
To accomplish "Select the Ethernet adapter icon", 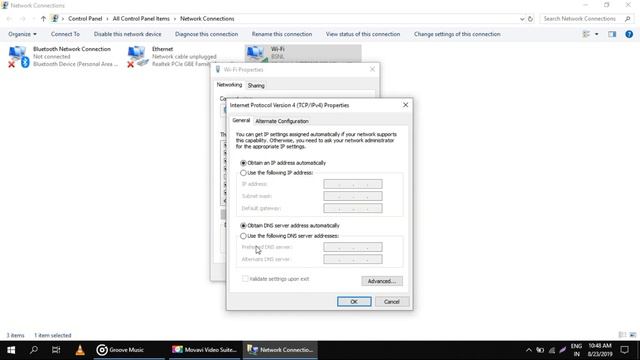I will 138,56.
